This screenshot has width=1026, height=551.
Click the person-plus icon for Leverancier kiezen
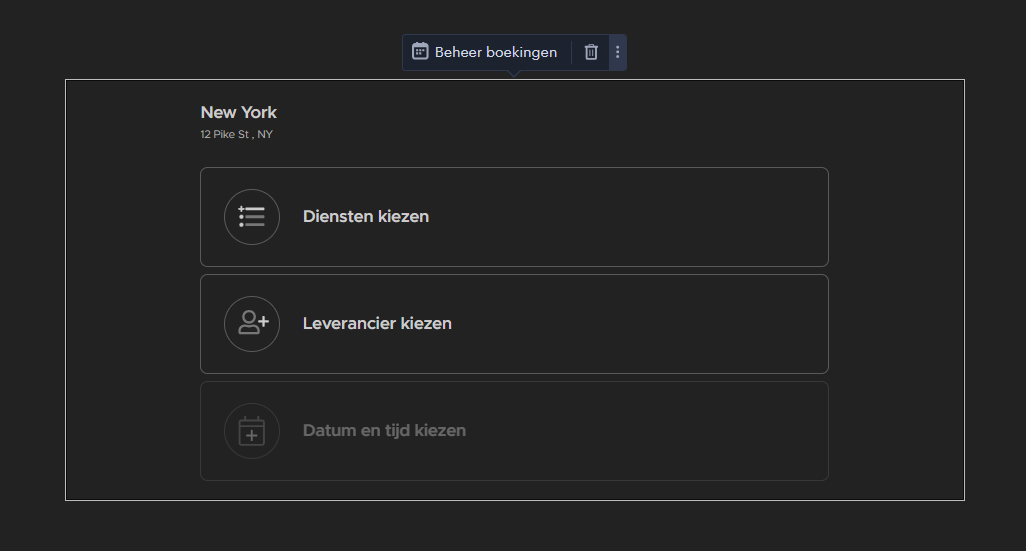click(253, 323)
